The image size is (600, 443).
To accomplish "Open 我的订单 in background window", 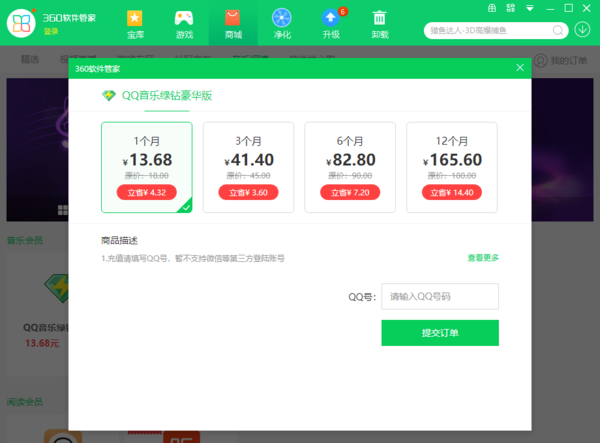I will pos(568,60).
